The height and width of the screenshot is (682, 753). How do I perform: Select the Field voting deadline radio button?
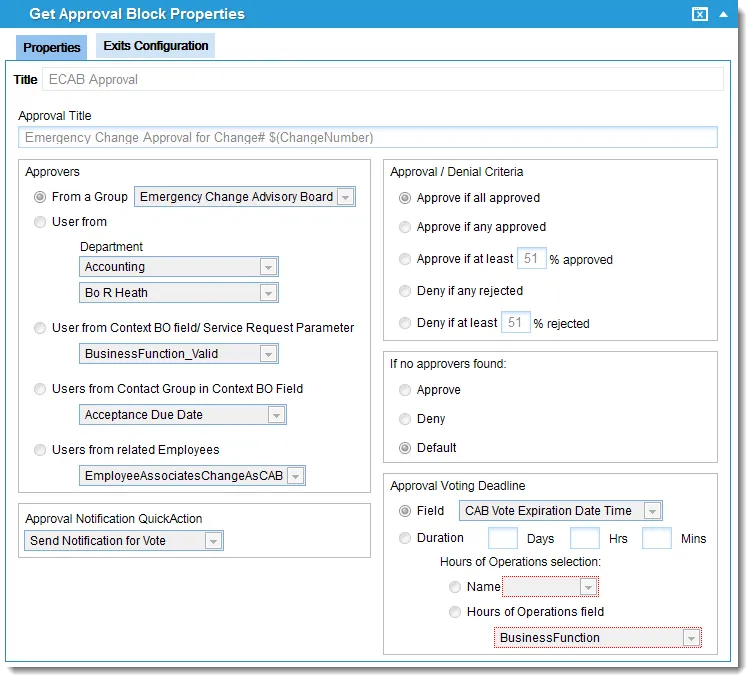(405, 511)
